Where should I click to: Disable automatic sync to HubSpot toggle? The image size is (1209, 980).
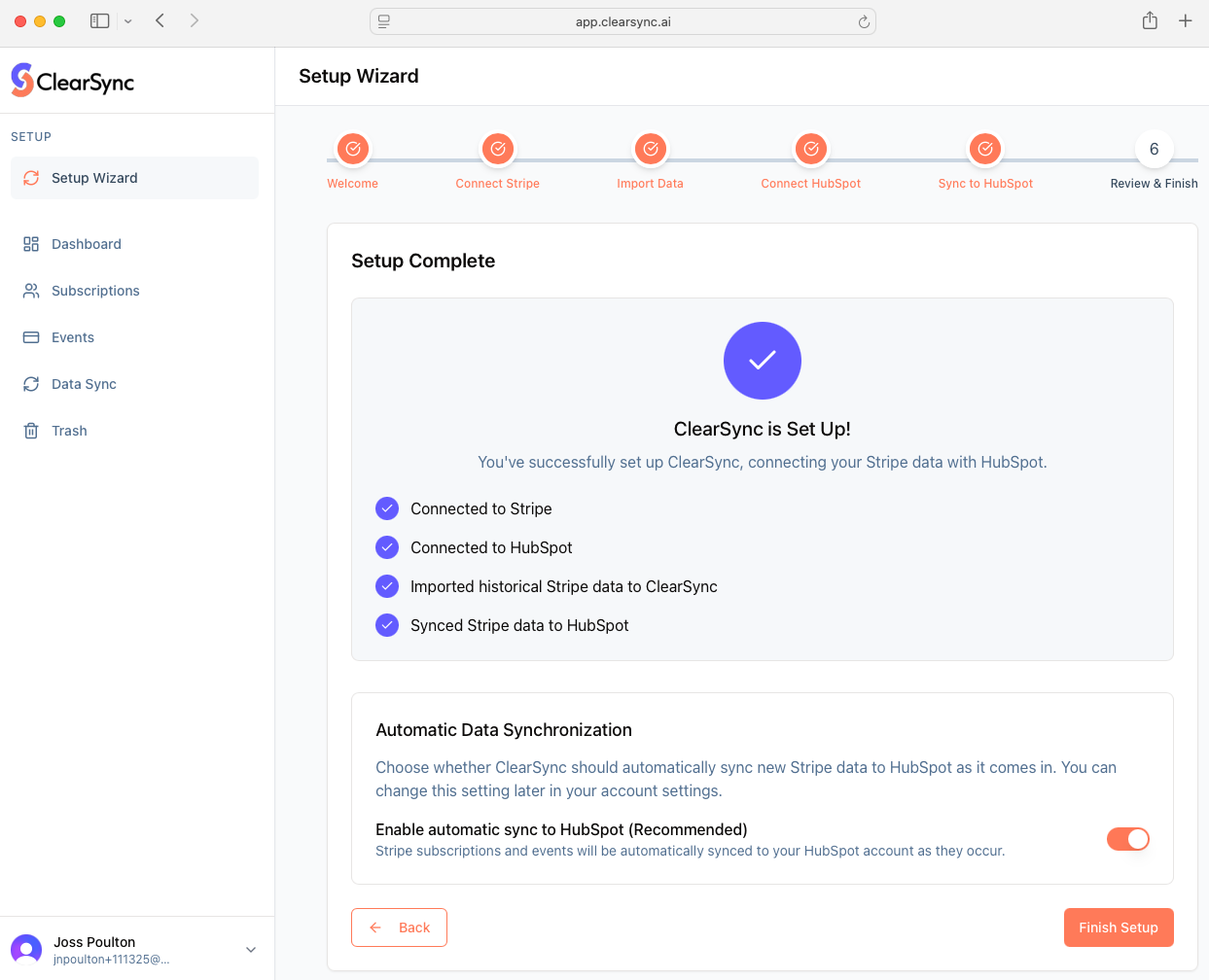[1128, 839]
